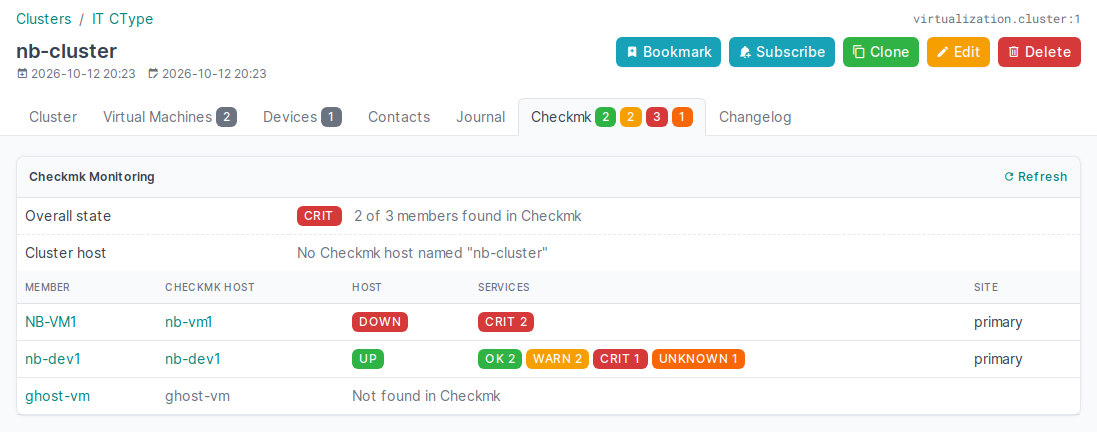This screenshot has height=432, width=1097.
Task: Click the MEMBER column header
Action: coord(48,287)
